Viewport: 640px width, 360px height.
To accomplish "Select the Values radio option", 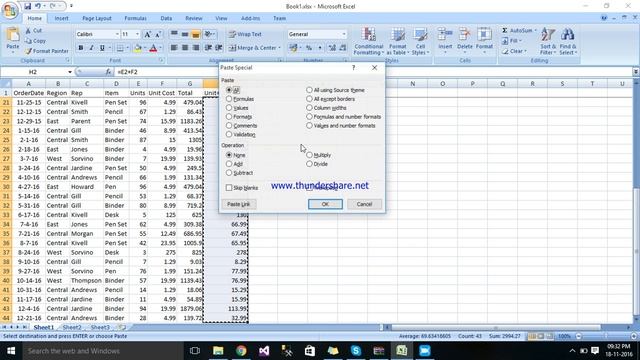I will (229, 108).
